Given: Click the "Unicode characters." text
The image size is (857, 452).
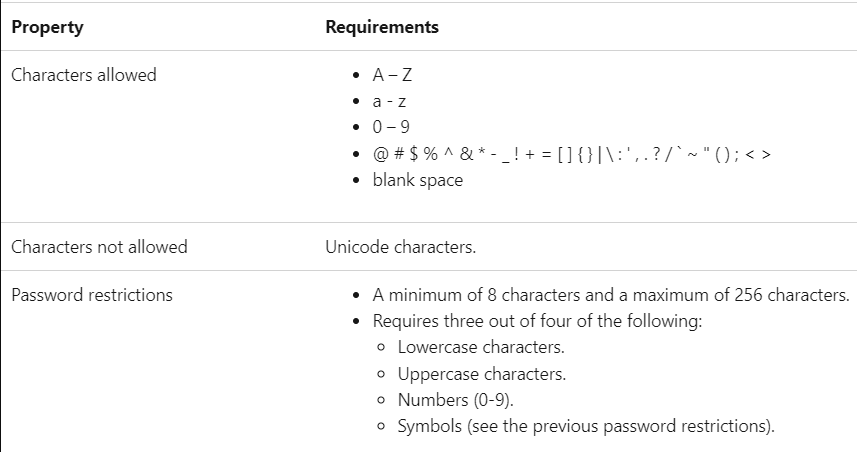Looking at the screenshot, I should (x=400, y=246).
